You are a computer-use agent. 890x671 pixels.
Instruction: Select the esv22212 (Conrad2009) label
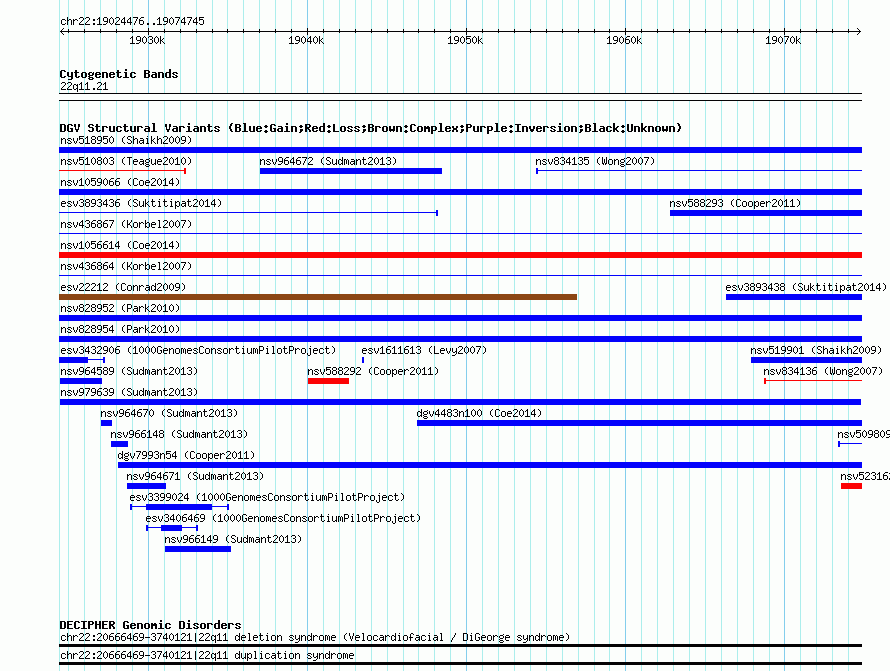(x=123, y=287)
